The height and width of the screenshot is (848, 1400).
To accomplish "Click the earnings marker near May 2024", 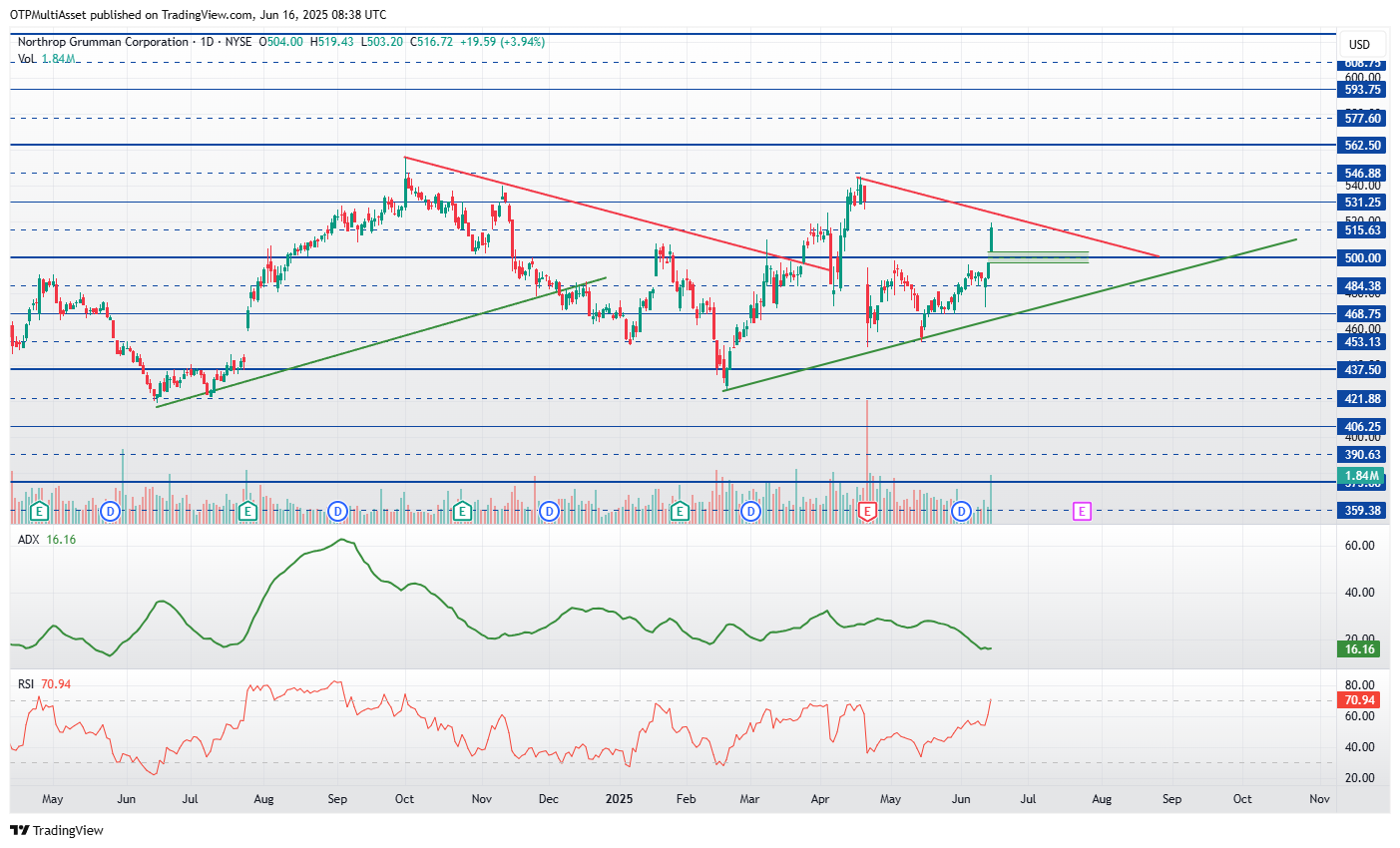I will [39, 512].
